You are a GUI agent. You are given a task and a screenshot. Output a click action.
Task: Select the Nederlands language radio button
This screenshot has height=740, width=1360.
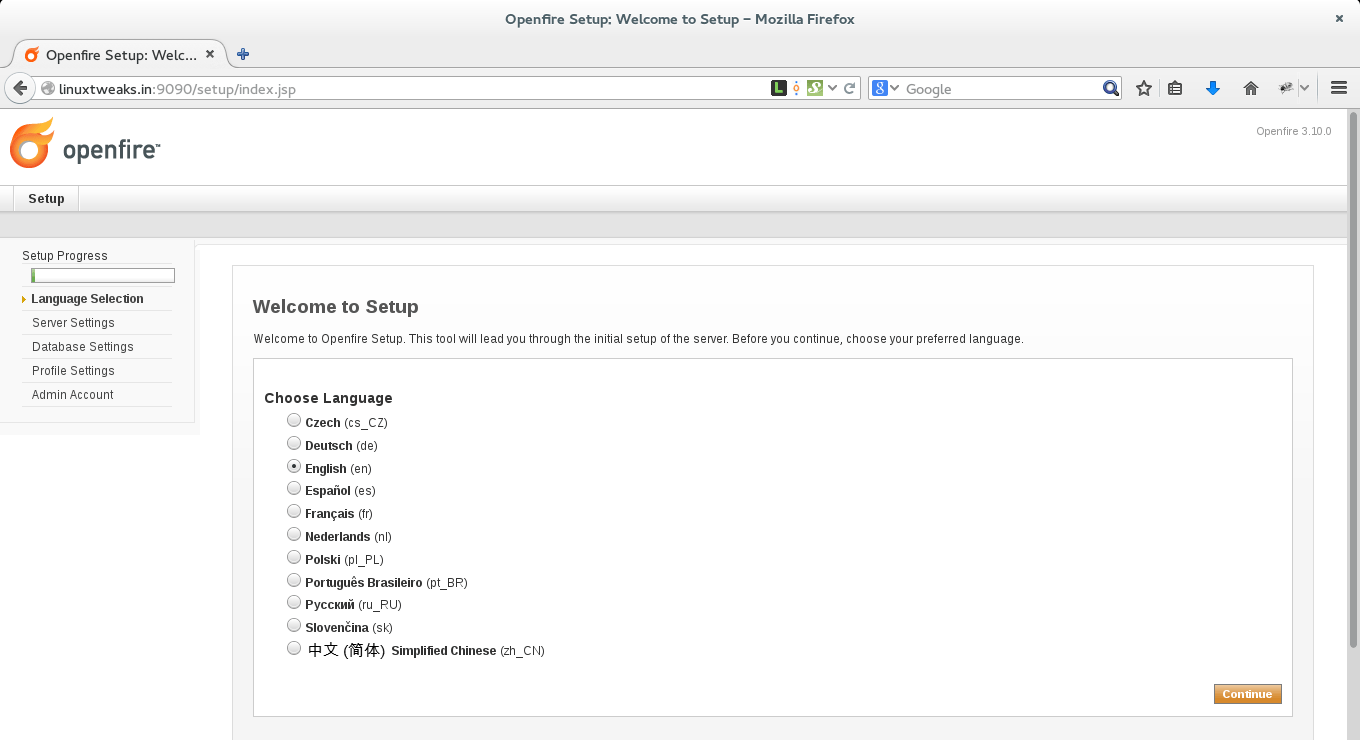point(294,534)
